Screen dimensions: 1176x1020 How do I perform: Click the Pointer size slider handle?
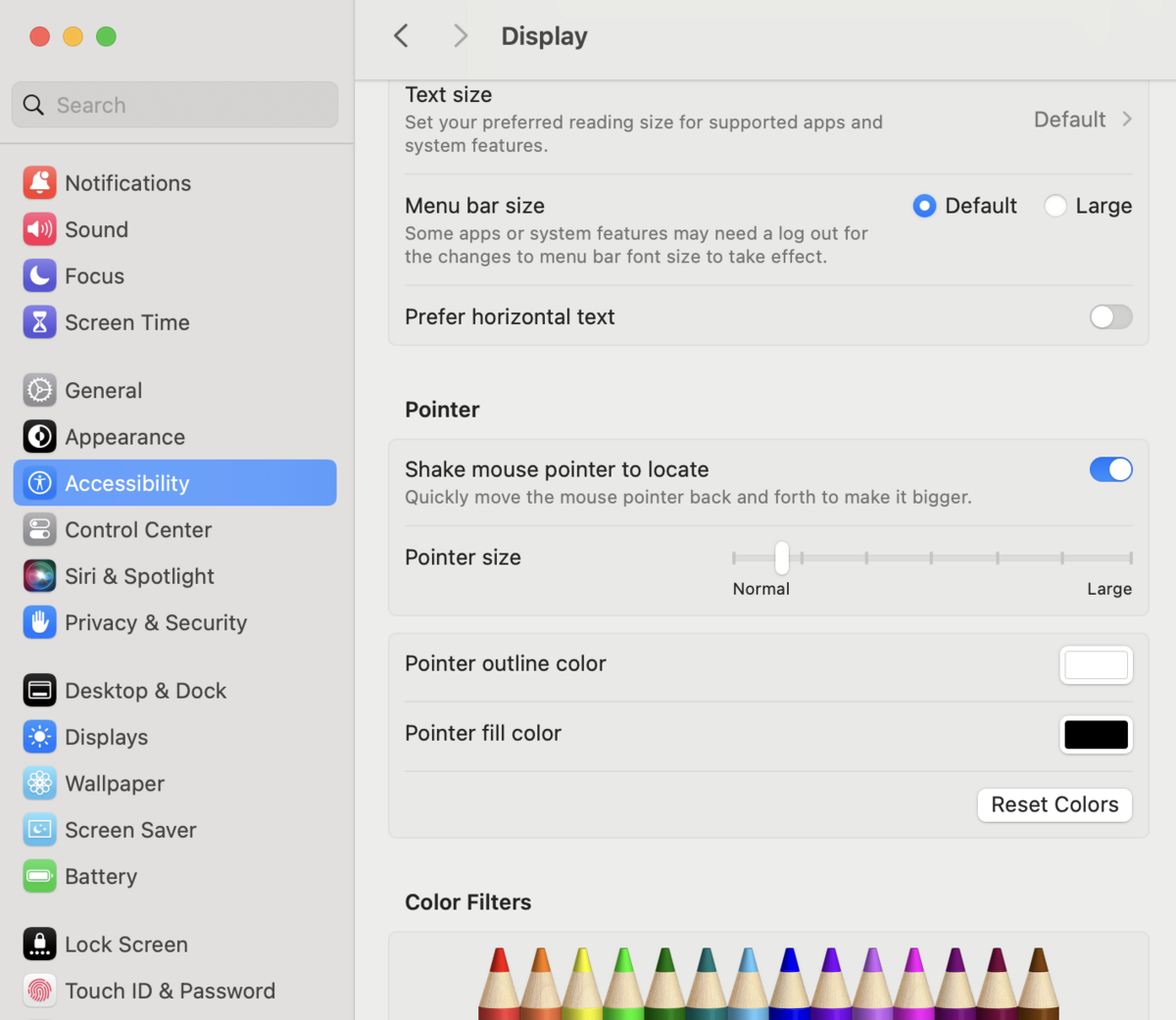click(781, 558)
